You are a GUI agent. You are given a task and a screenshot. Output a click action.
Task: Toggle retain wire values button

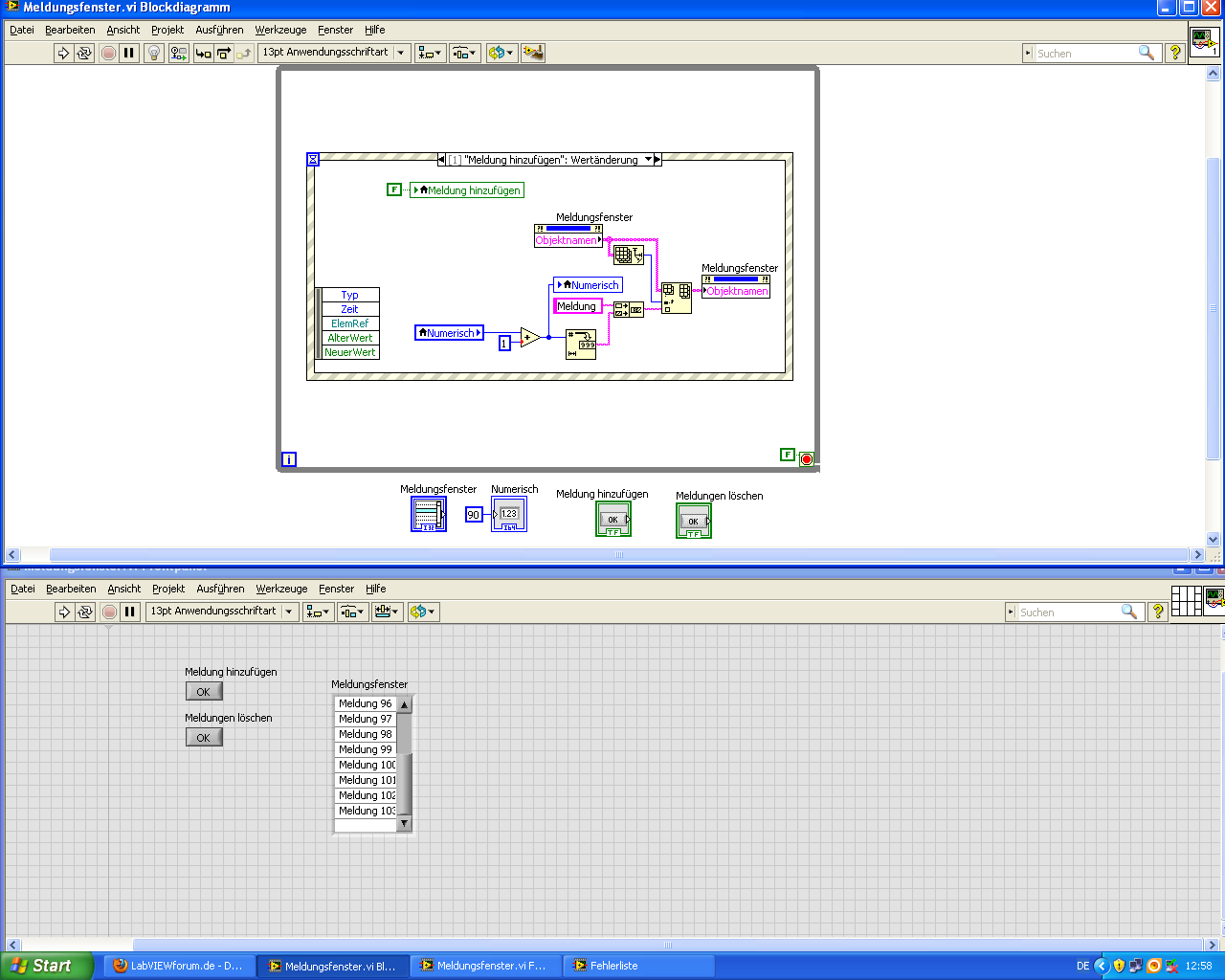pyautogui.click(x=179, y=53)
